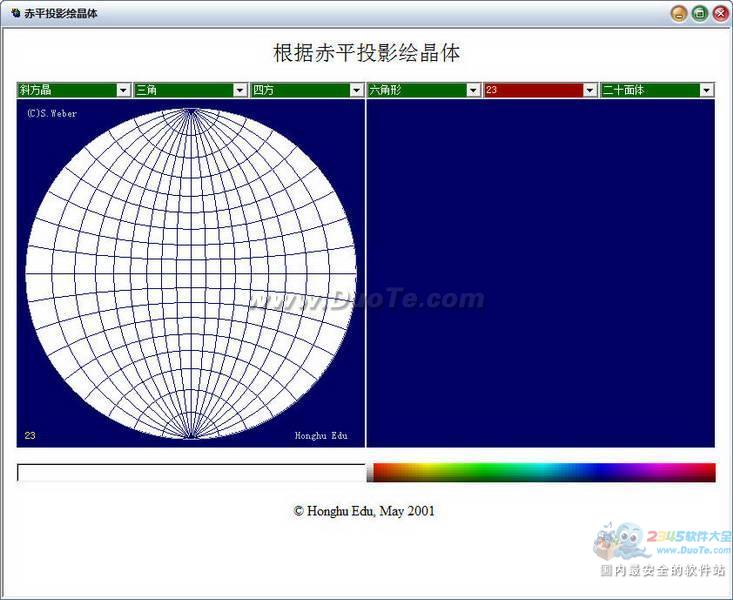Maximize the 赤平投影绘晶体 window
Image resolution: width=733 pixels, height=600 pixels.
pyautogui.click(x=700, y=14)
